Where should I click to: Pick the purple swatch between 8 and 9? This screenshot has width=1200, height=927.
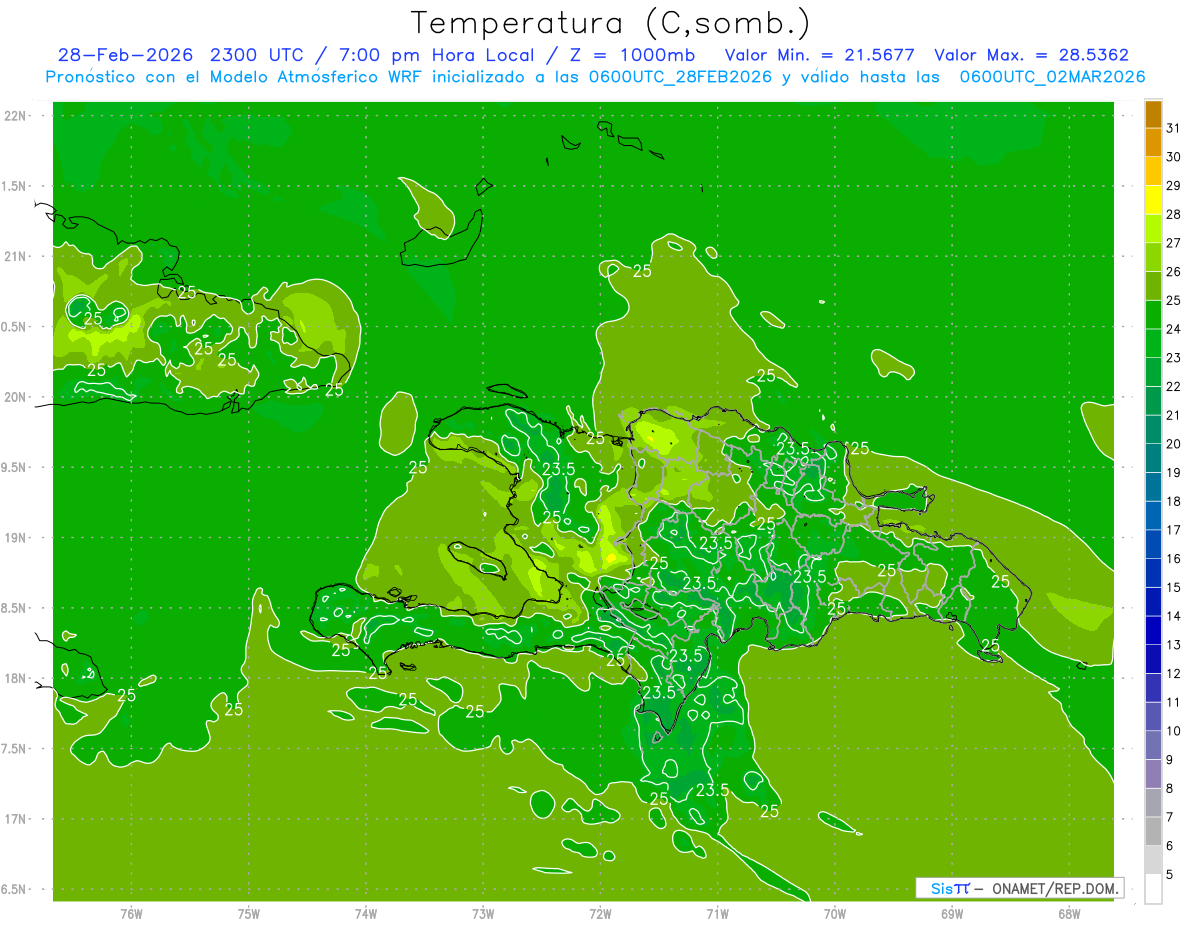coord(1153,774)
